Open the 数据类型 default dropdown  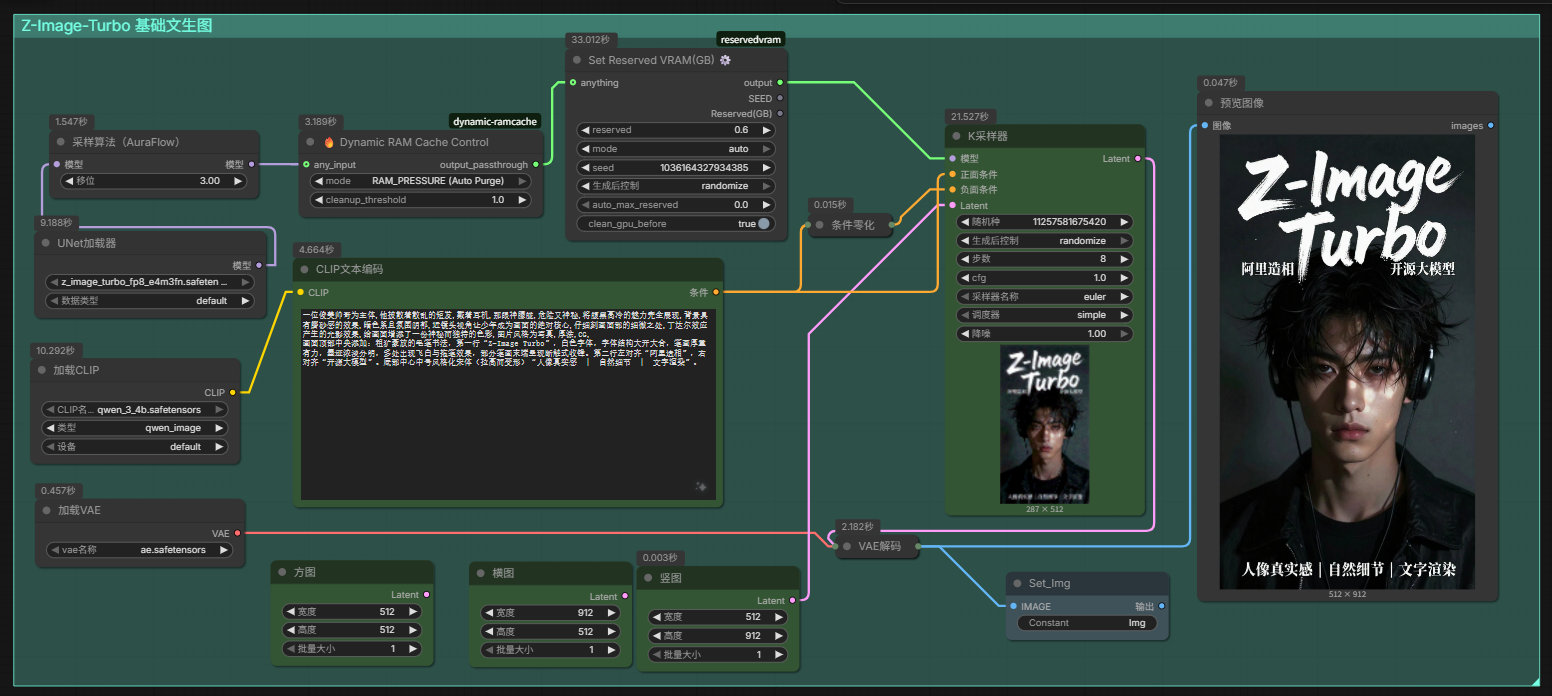(x=150, y=300)
